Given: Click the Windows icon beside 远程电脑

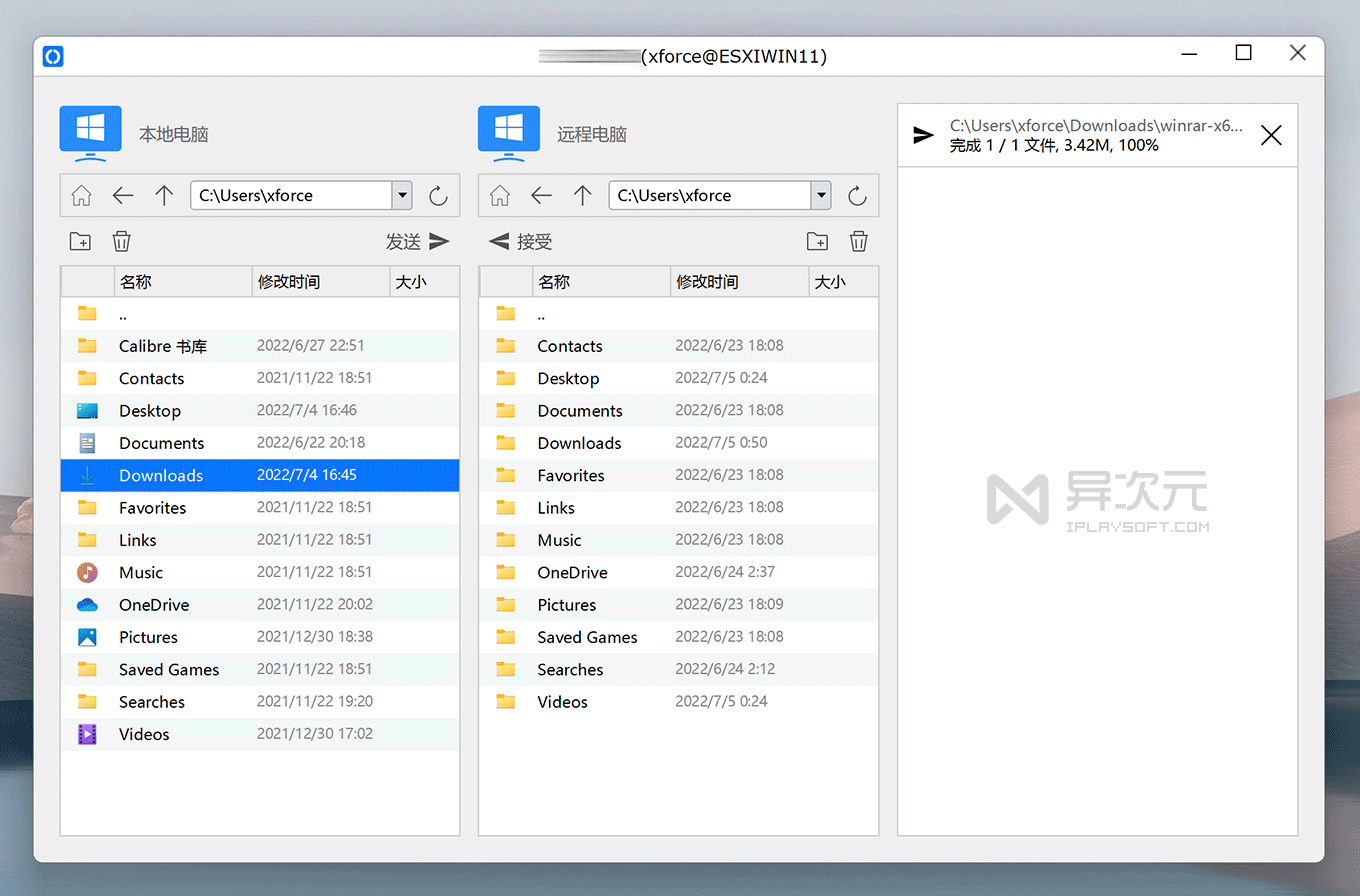Looking at the screenshot, I should [508, 130].
